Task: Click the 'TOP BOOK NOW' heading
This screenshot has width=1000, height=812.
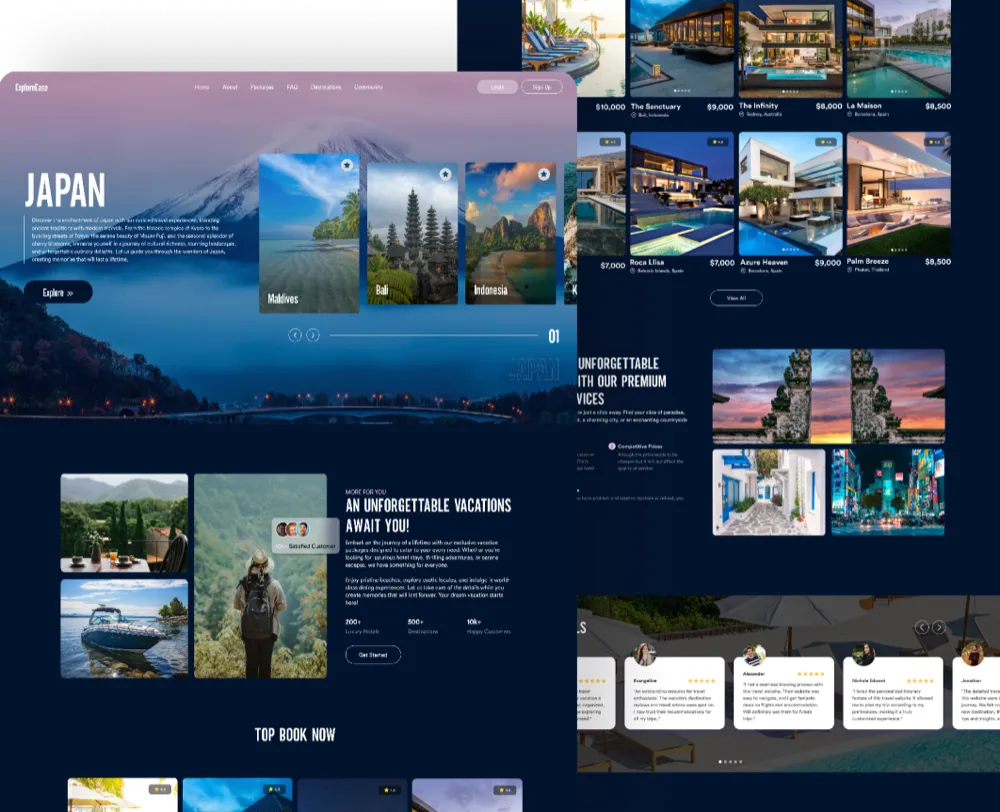Action: coord(295,735)
